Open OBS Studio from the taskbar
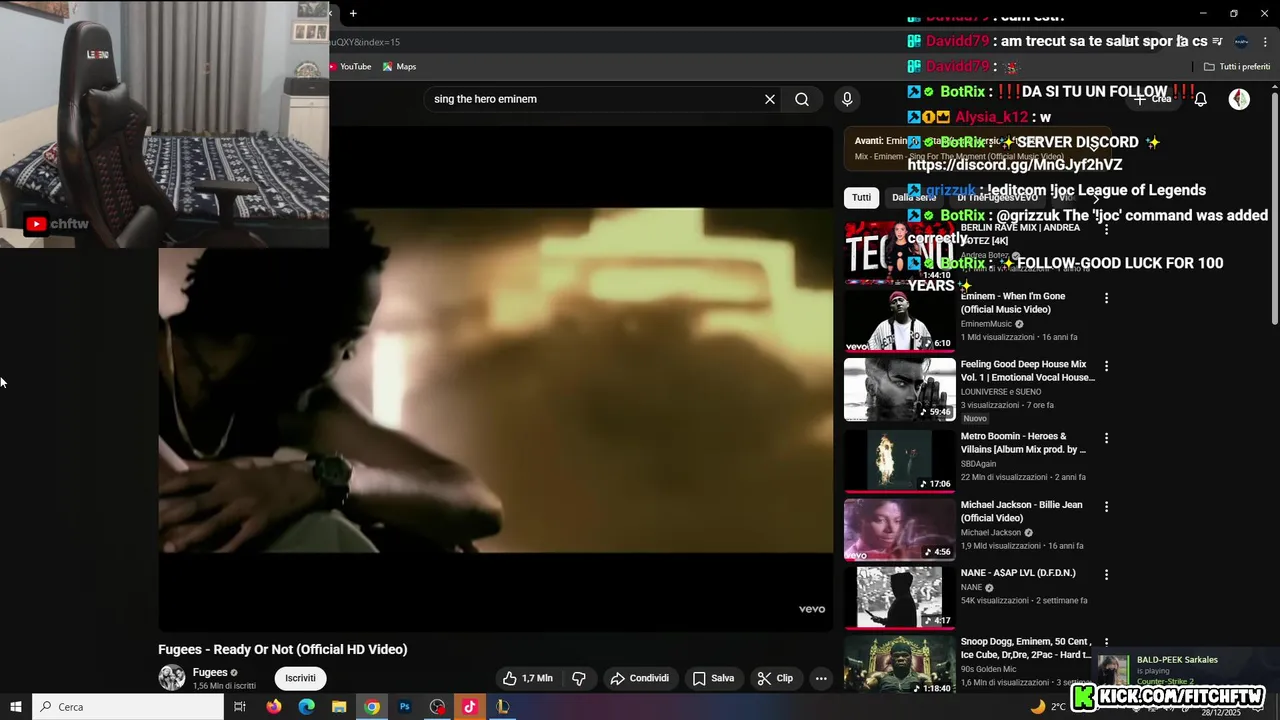Image resolution: width=1280 pixels, height=720 pixels. point(437,707)
